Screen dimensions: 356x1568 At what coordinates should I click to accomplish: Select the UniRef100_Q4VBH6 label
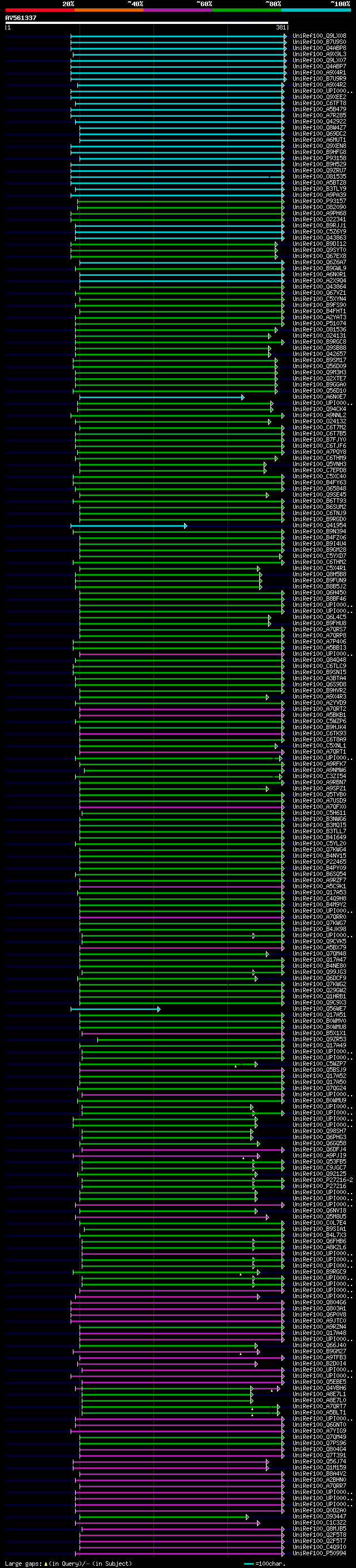coord(319,1388)
